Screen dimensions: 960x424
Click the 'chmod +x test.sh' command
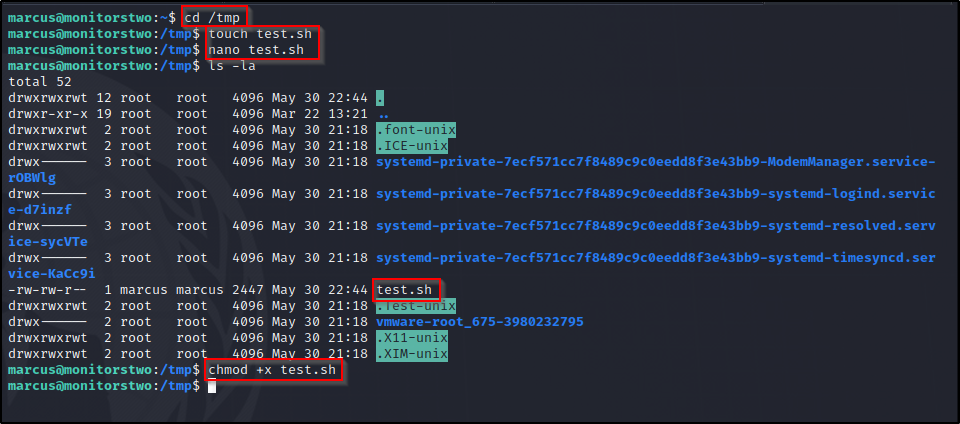click(272, 370)
